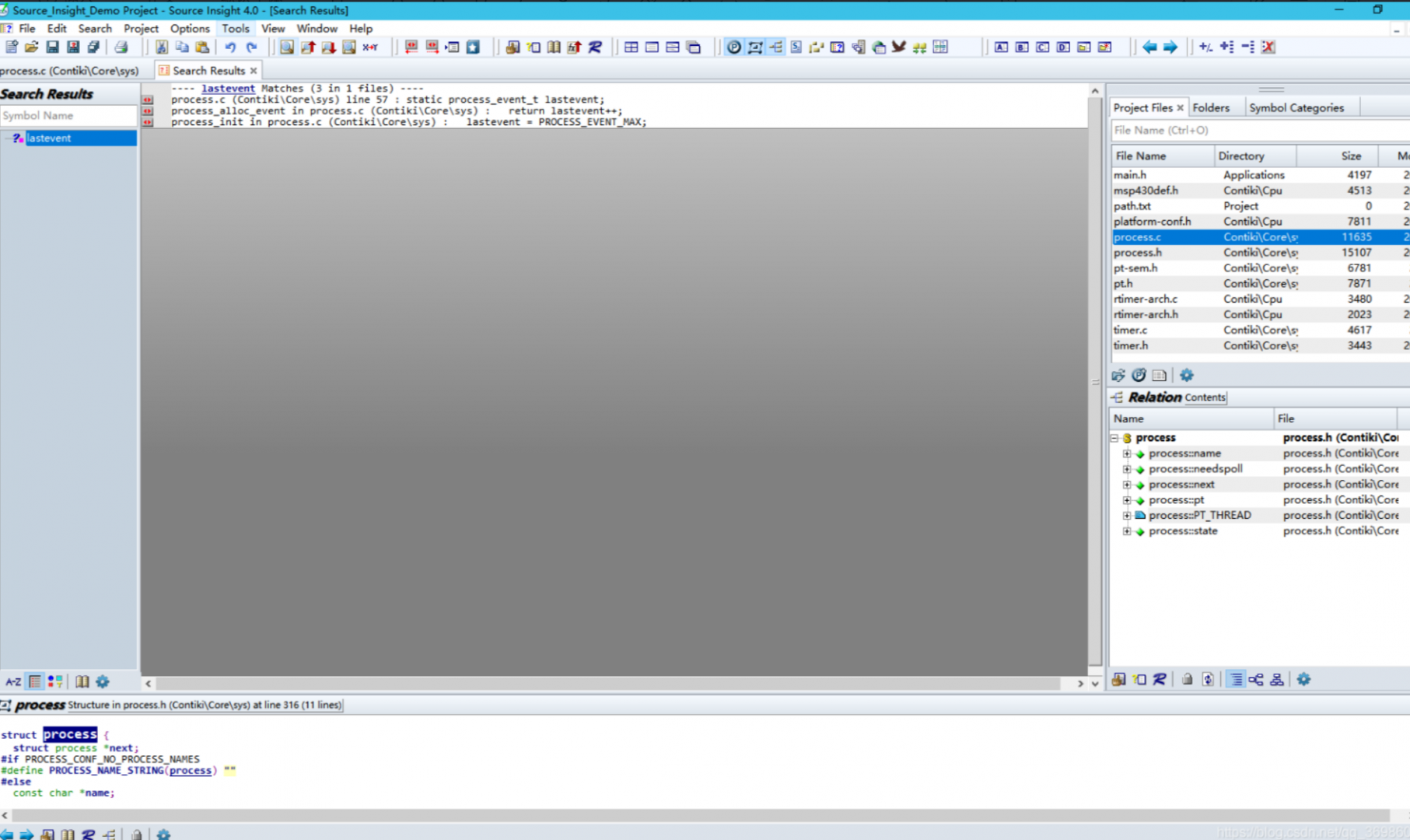Click the Search magnifier toolbar icon
1410x840 pixels.
pos(287,47)
